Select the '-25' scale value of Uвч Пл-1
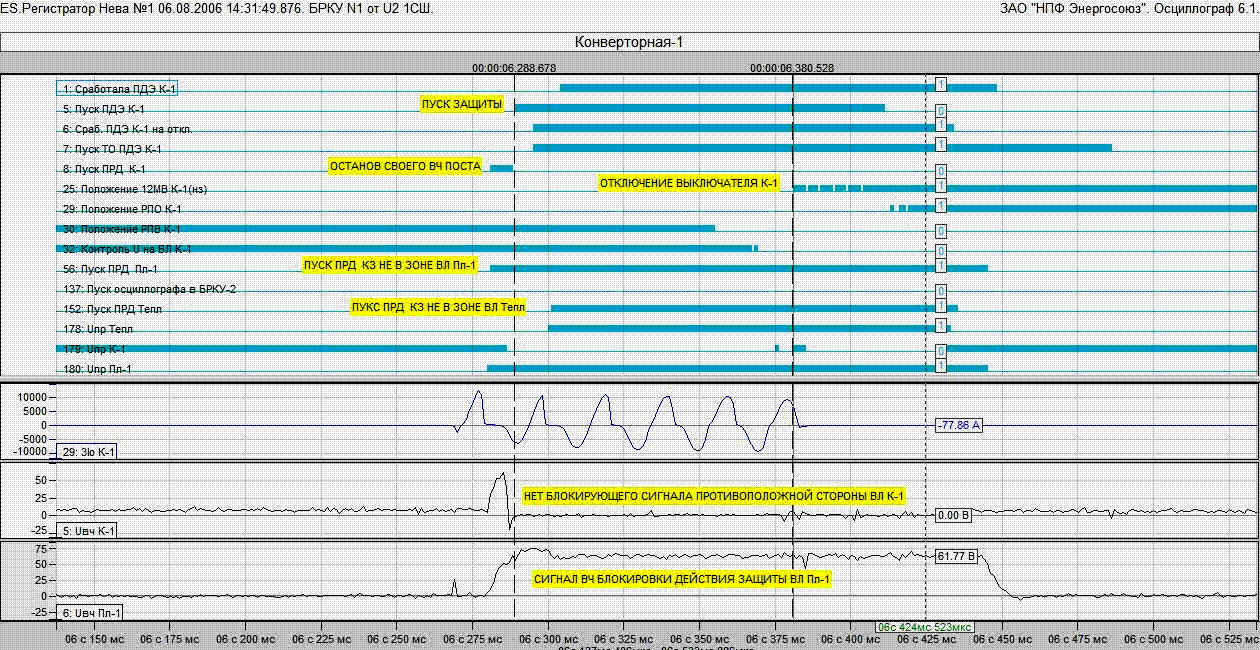The width and height of the screenshot is (1260, 650). (x=40, y=610)
